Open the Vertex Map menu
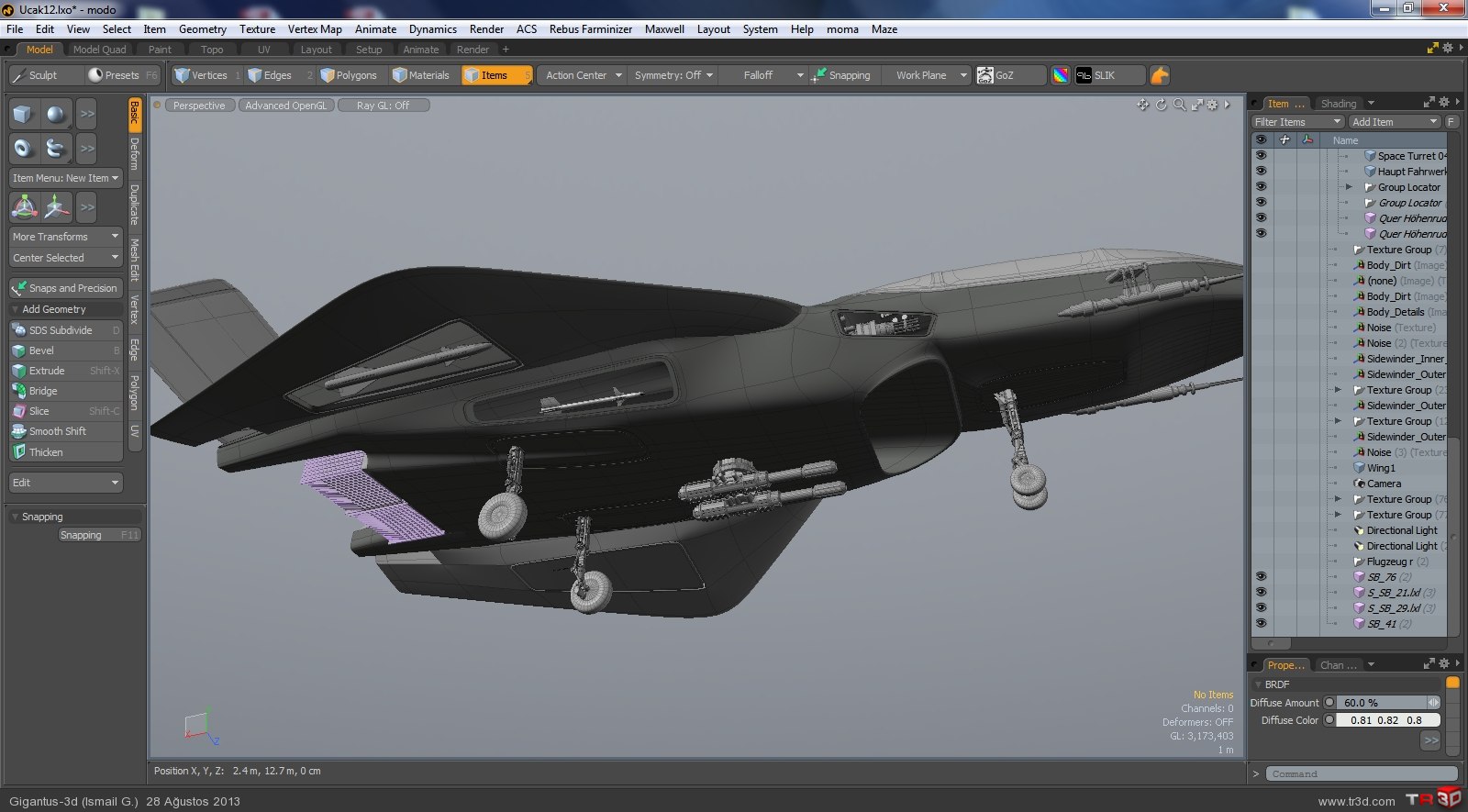This screenshot has width=1468, height=812. [x=315, y=29]
